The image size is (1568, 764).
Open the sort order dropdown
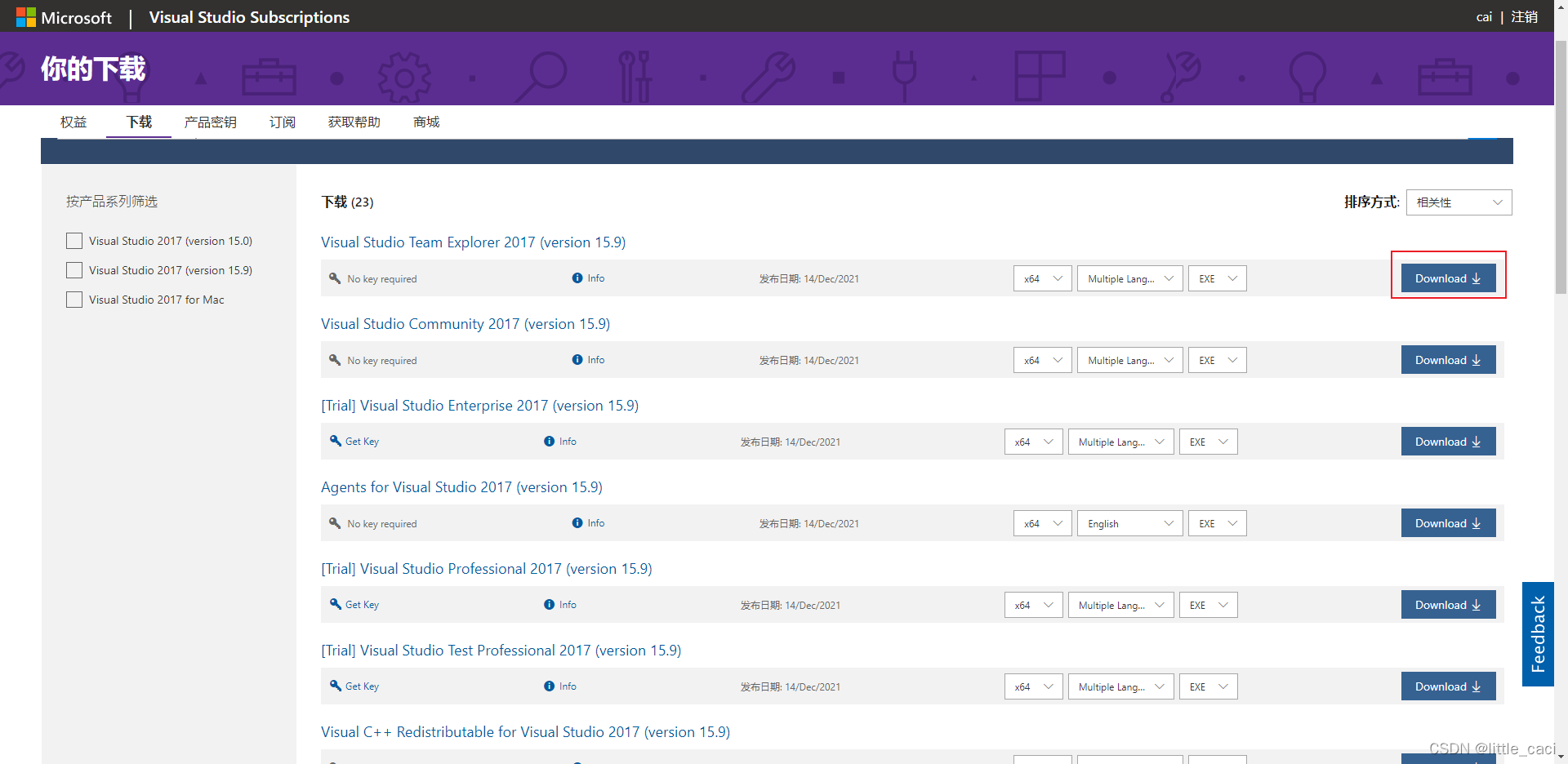1459,202
